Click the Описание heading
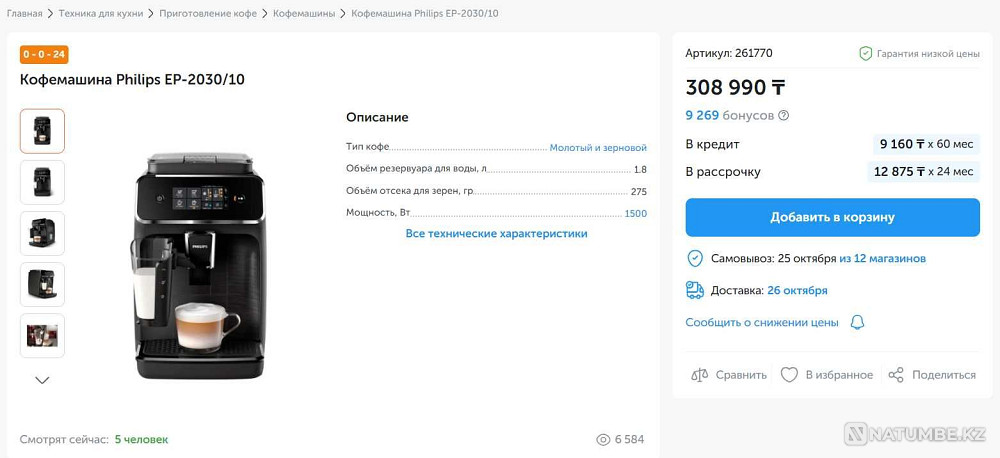The height and width of the screenshot is (458, 1000). (x=377, y=117)
